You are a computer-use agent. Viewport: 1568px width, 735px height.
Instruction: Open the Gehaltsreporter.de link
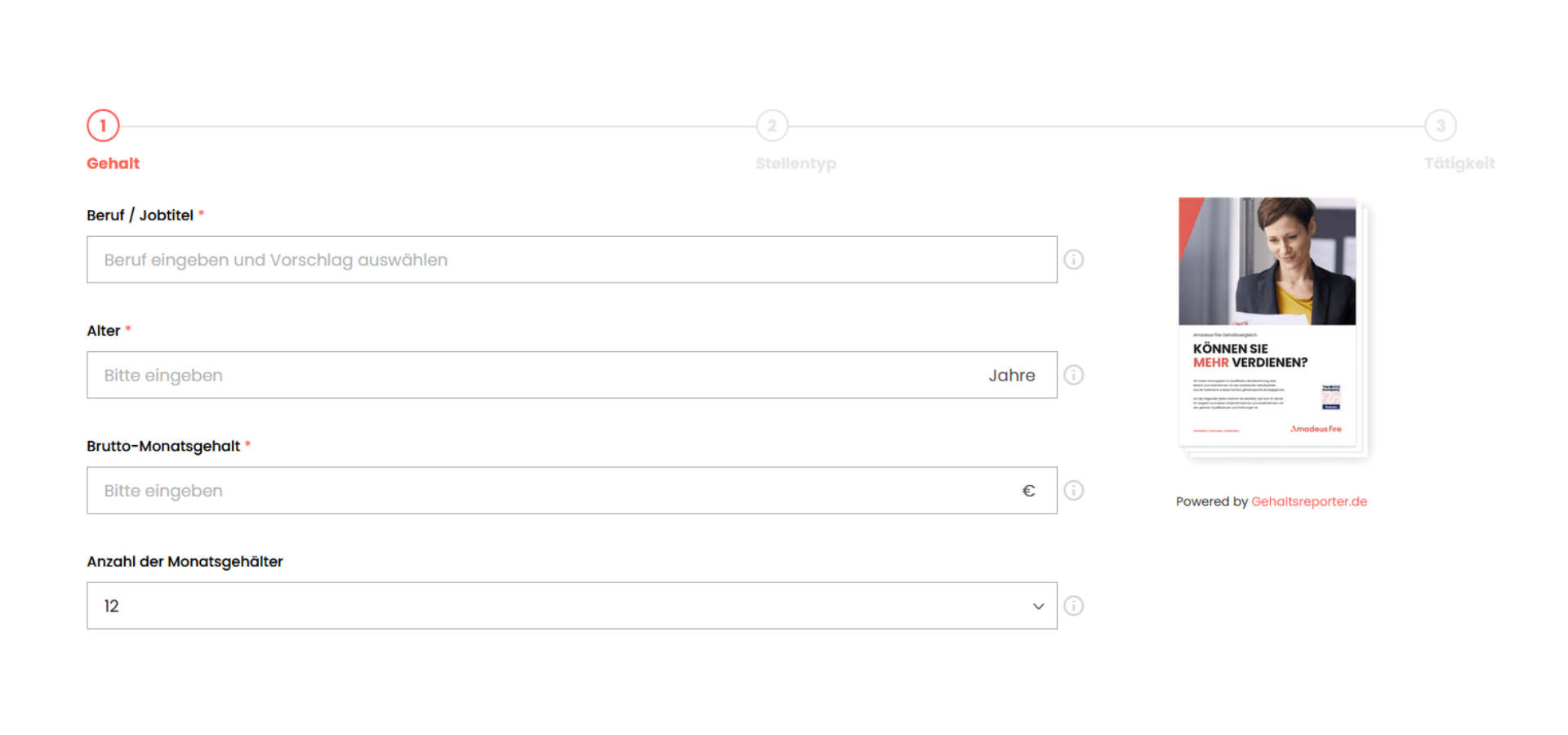tap(1309, 501)
